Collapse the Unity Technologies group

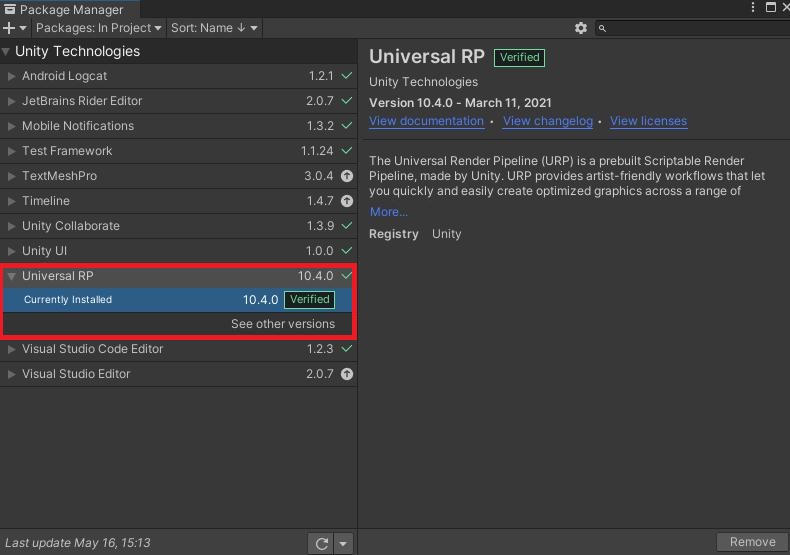6,51
